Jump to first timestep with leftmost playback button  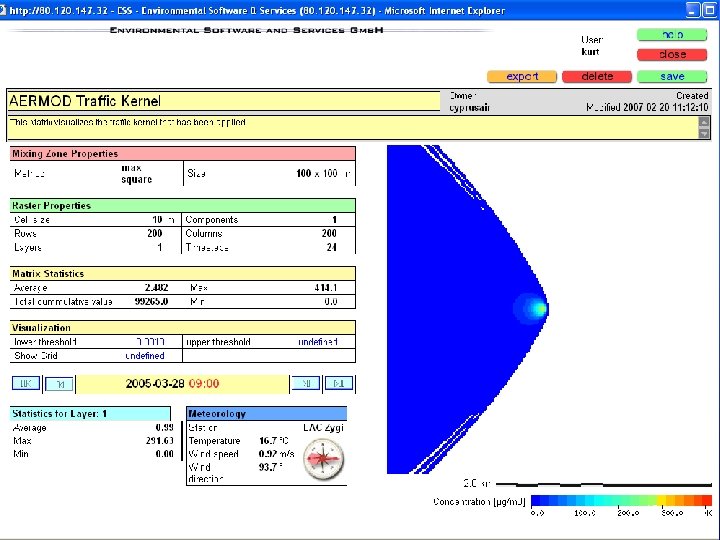point(25,383)
